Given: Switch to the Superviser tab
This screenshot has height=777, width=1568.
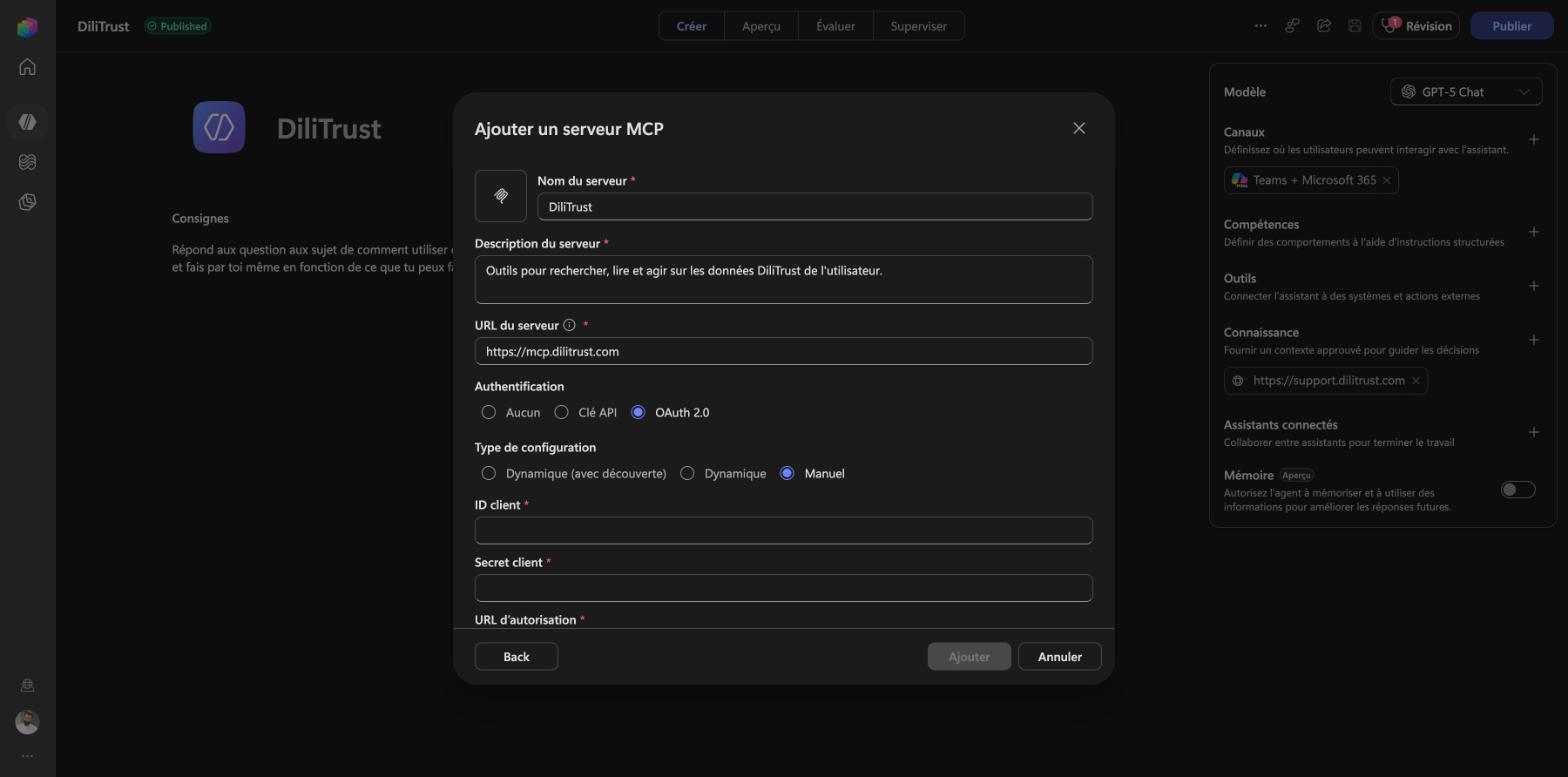Looking at the screenshot, I should point(918,26).
